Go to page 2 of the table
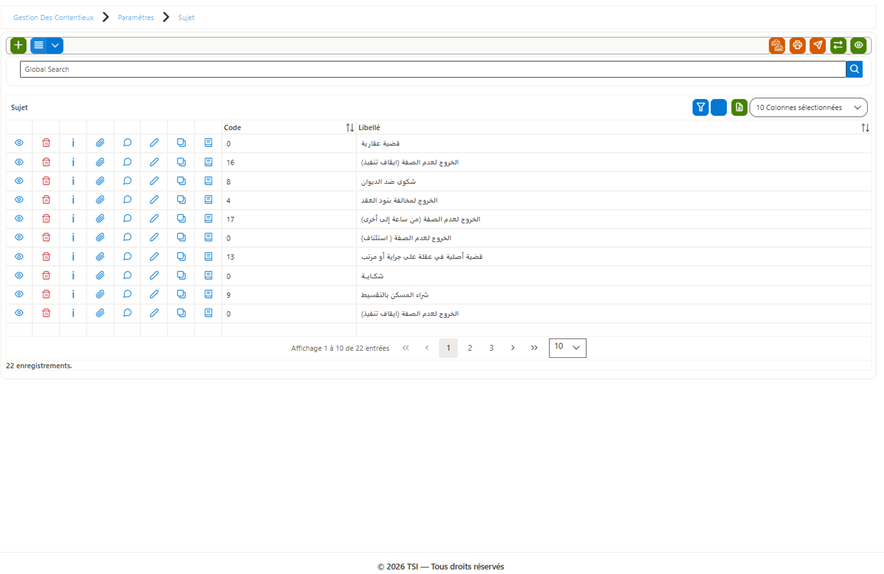The image size is (884, 574). point(470,348)
